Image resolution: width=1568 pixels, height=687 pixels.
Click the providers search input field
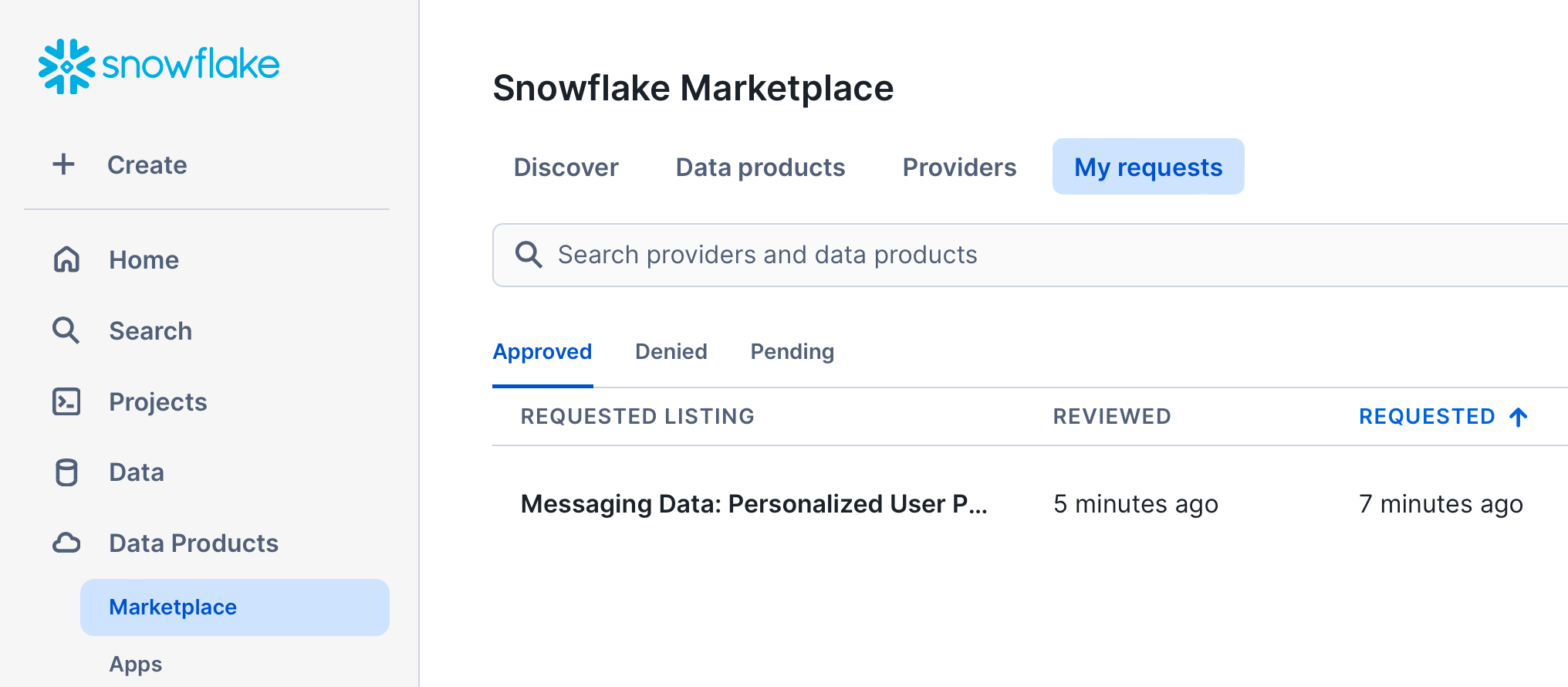pos(849,255)
